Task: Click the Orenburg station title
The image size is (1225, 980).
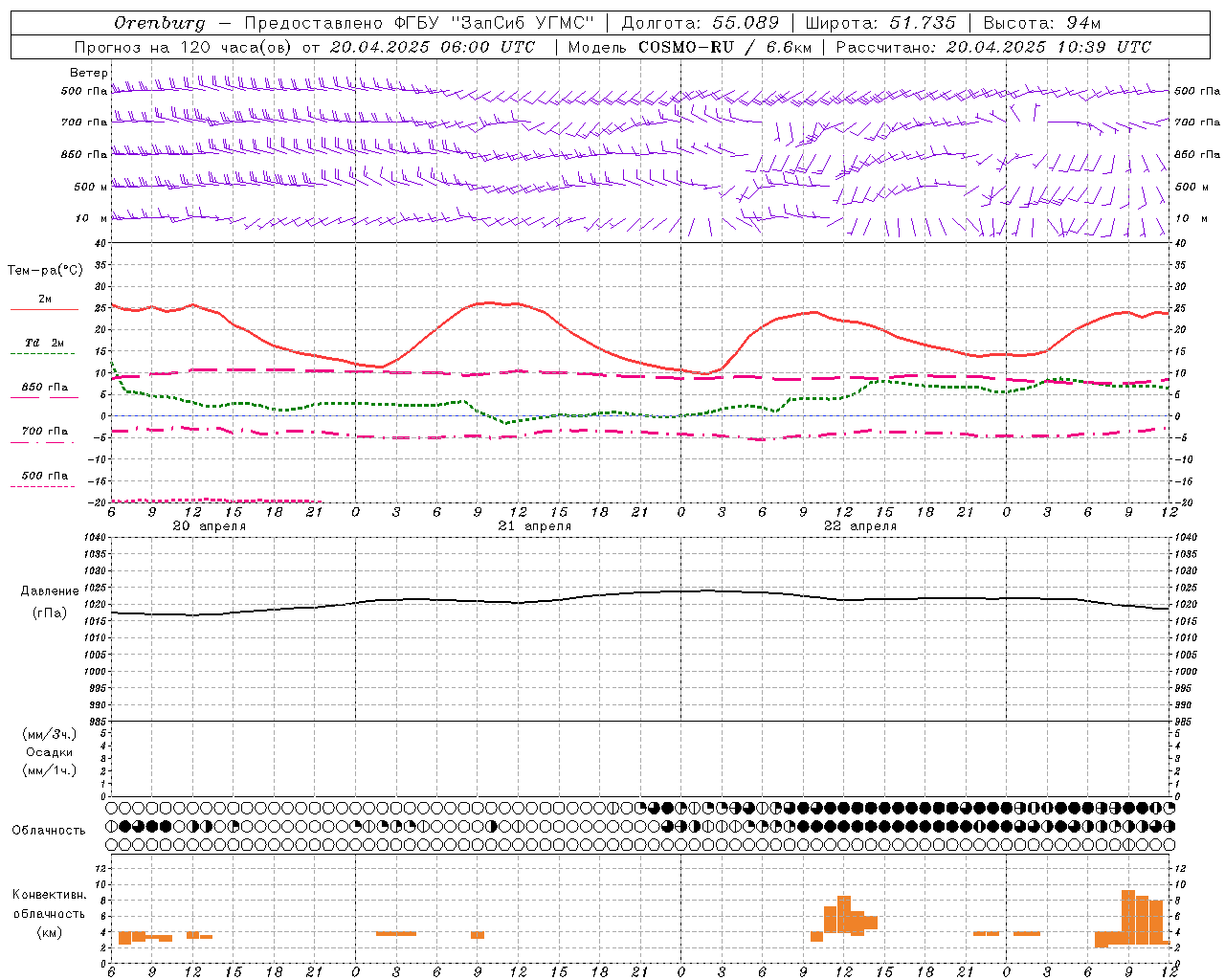Action: coord(160,23)
